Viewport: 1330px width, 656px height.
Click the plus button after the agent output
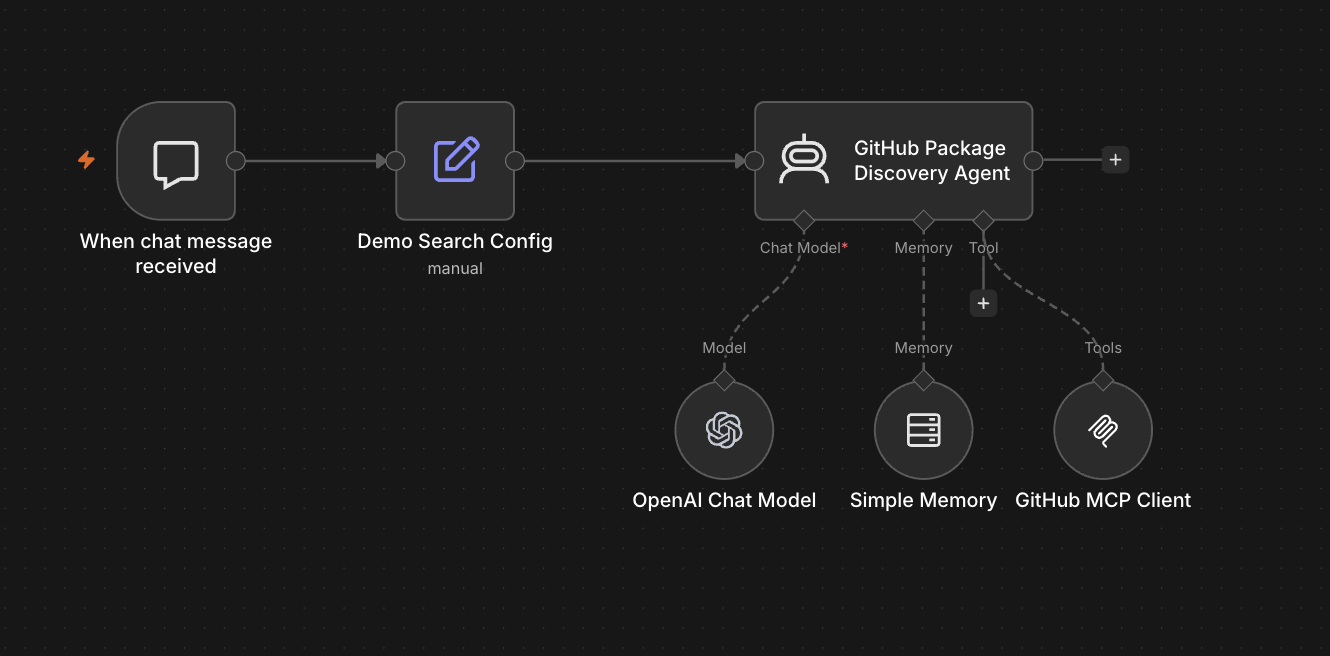point(1115,160)
